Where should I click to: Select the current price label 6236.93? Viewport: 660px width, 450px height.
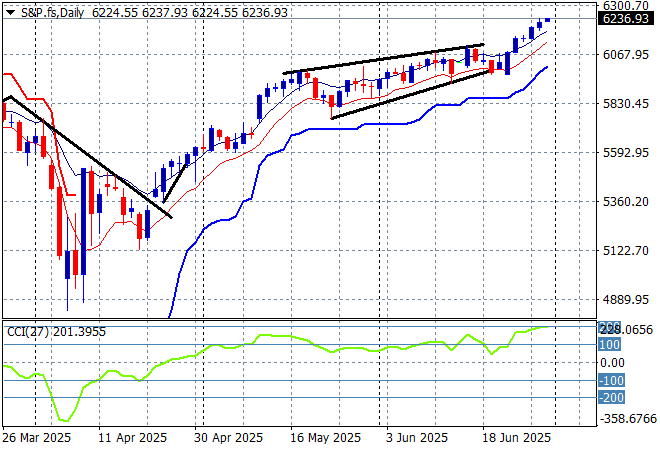click(x=626, y=19)
